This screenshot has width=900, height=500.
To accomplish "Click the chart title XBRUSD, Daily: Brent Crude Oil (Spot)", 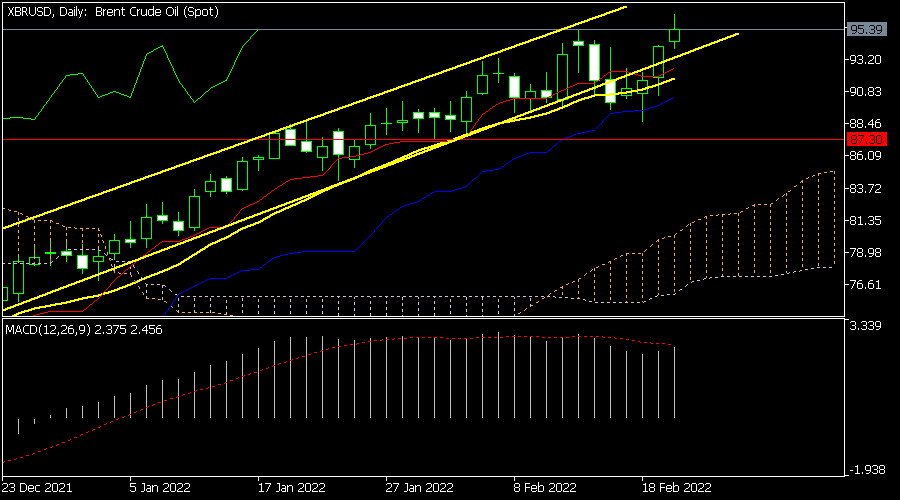I will [x=113, y=11].
